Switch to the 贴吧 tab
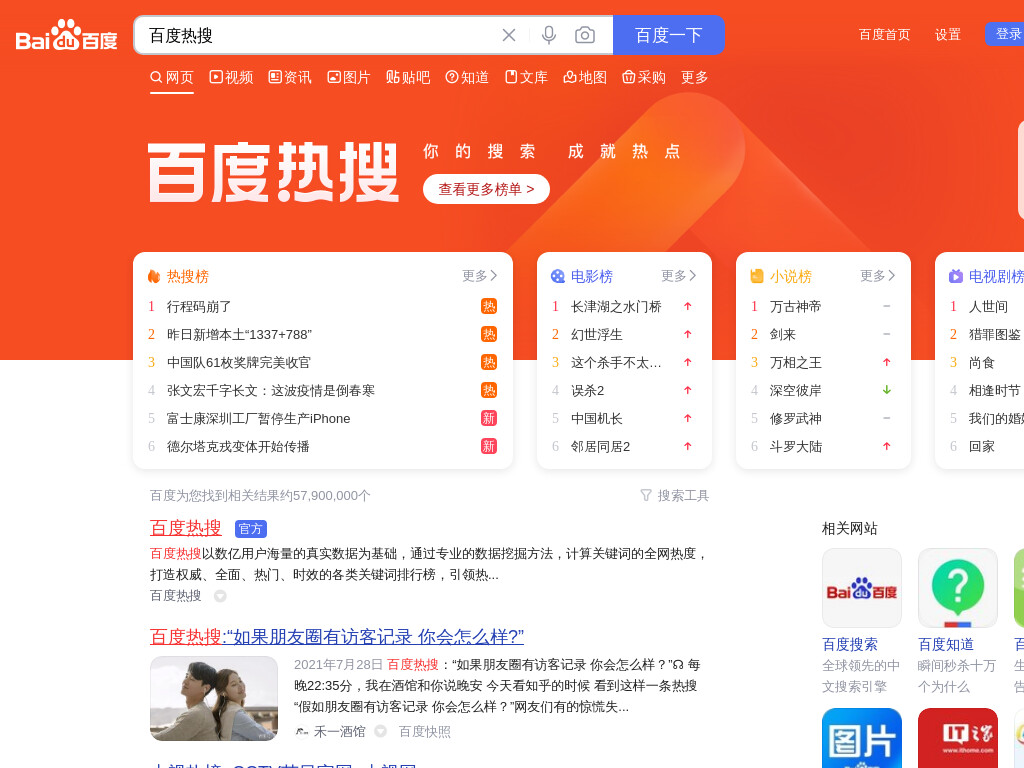 (x=408, y=78)
